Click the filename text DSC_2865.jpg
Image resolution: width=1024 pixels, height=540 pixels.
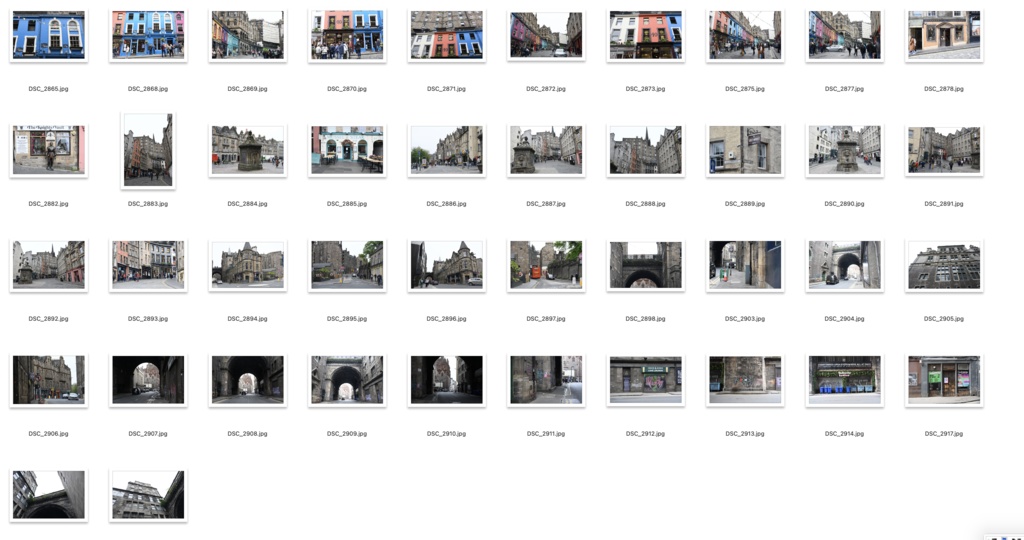[48, 89]
